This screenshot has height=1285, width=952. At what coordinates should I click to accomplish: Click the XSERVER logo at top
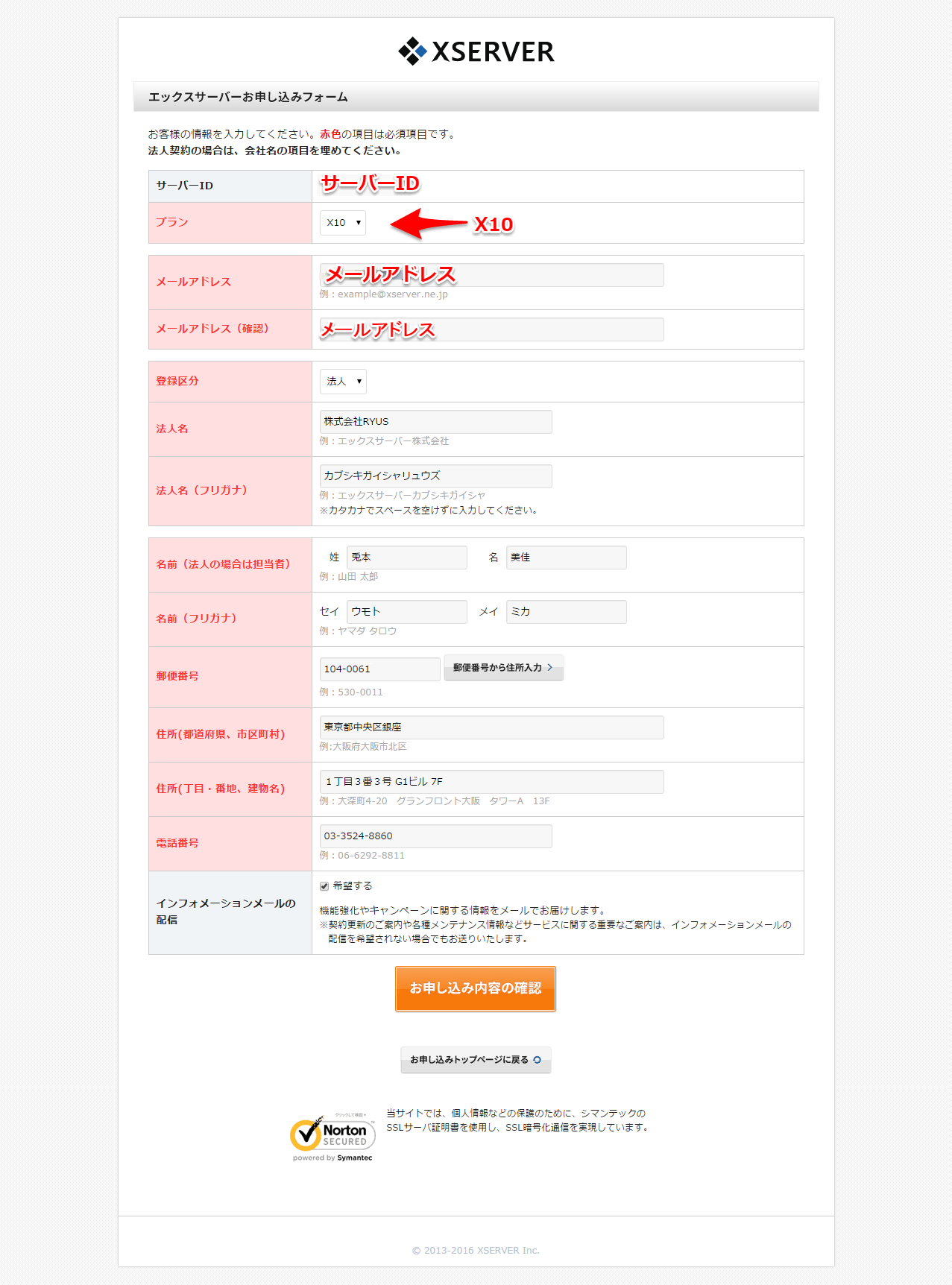point(476,51)
